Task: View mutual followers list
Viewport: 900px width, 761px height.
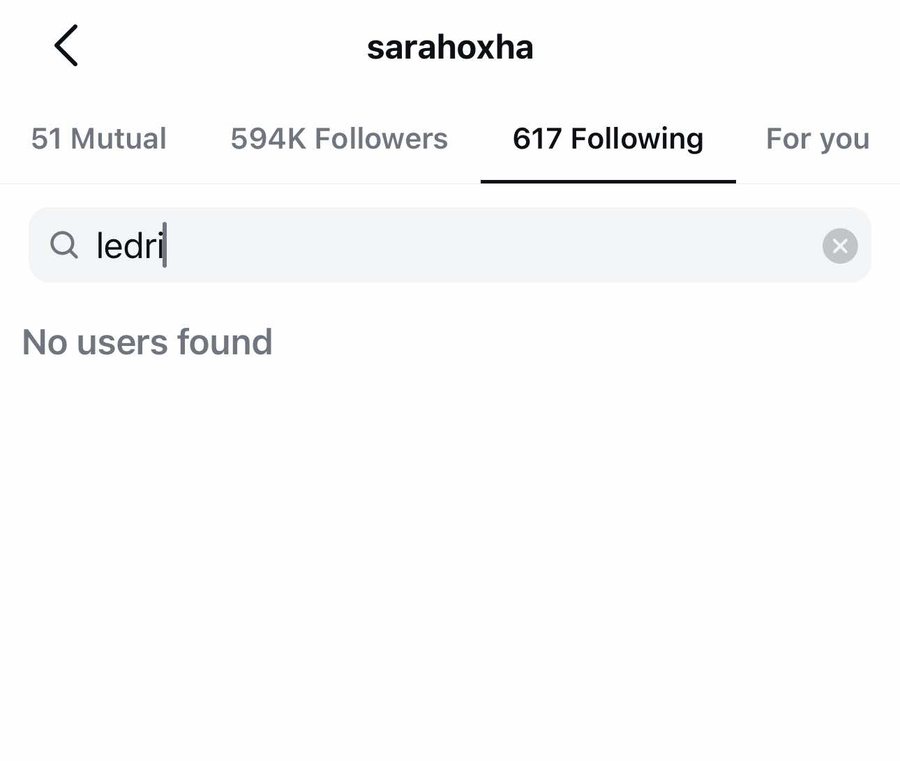Action: 99,139
